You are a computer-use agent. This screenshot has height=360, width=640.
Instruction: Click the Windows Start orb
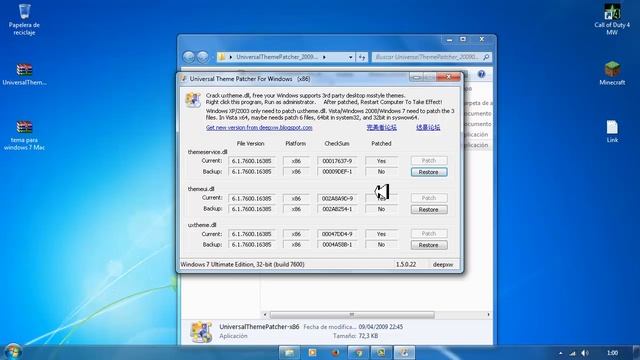pos(13,352)
